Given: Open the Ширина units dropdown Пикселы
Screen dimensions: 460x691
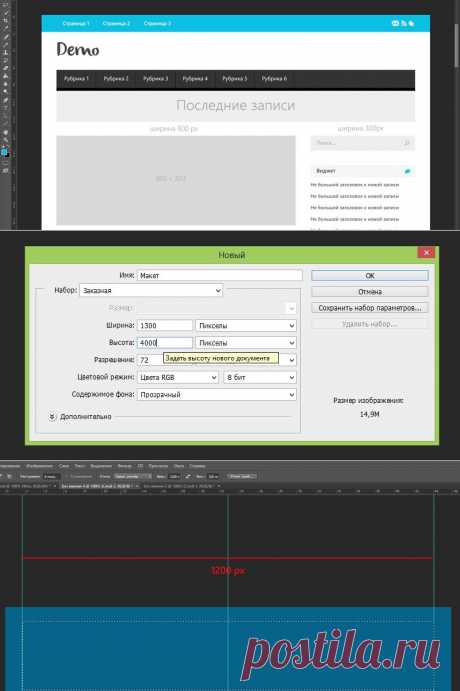Looking at the screenshot, I should [246, 326].
